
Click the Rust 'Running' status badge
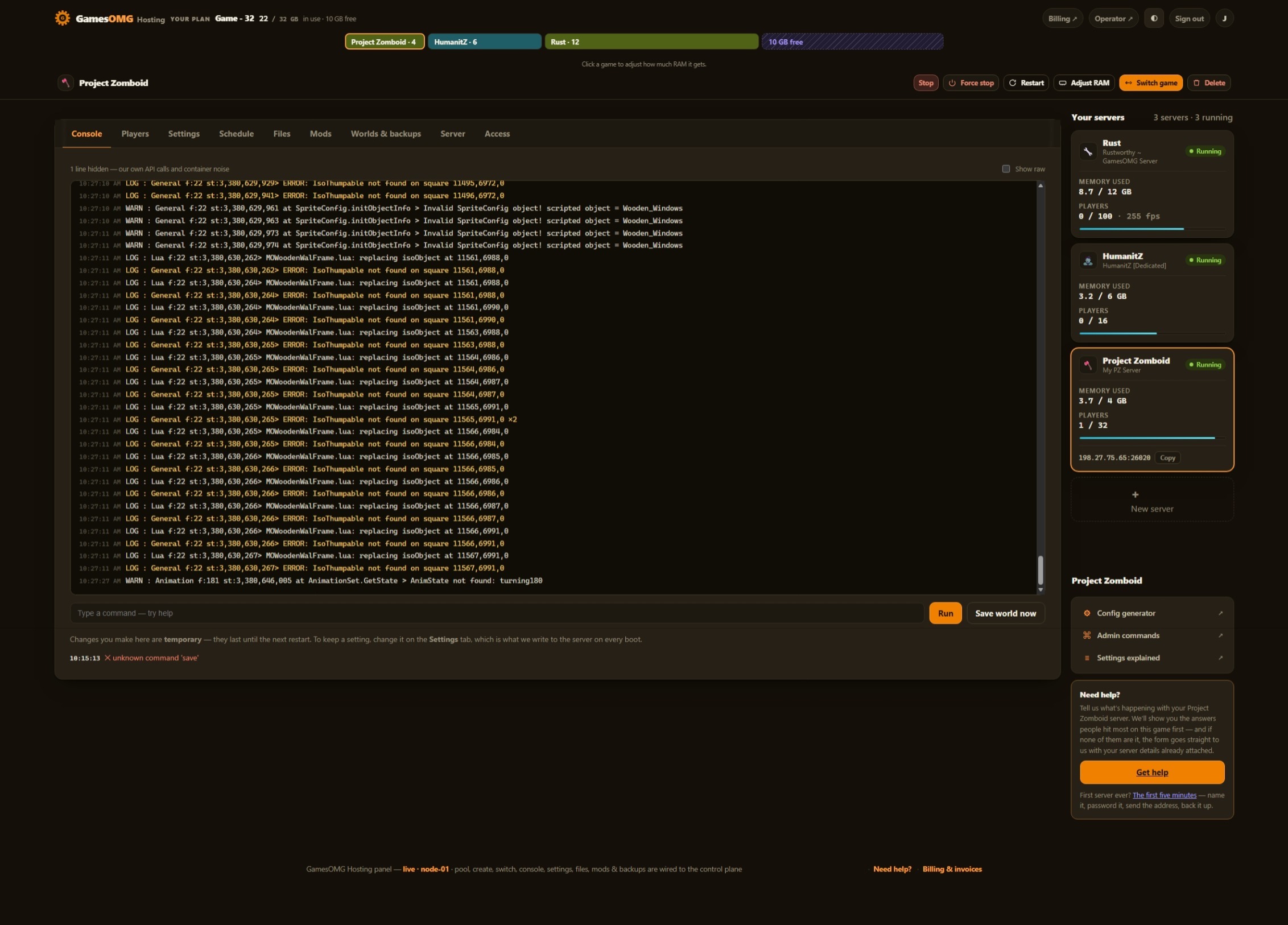[1205, 151]
